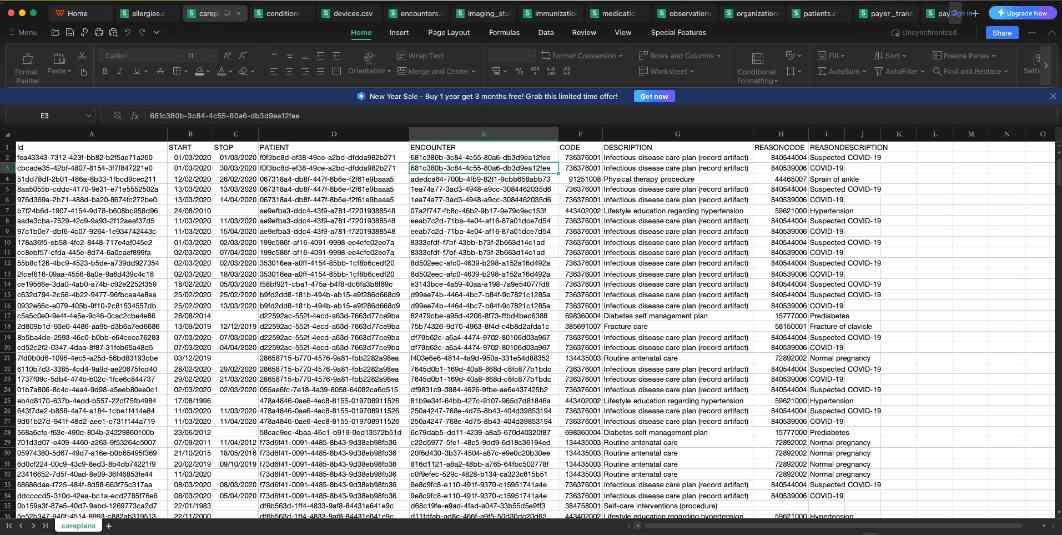The height and width of the screenshot is (535, 1062).
Task: Click the Share button
Action: 1002,33
